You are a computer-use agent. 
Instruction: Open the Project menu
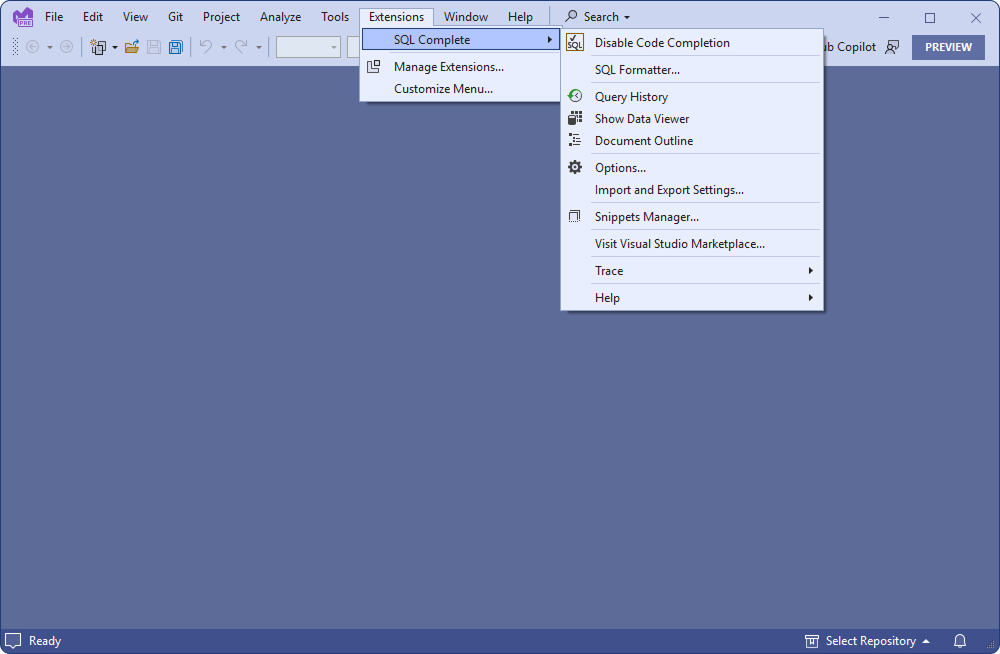(221, 17)
